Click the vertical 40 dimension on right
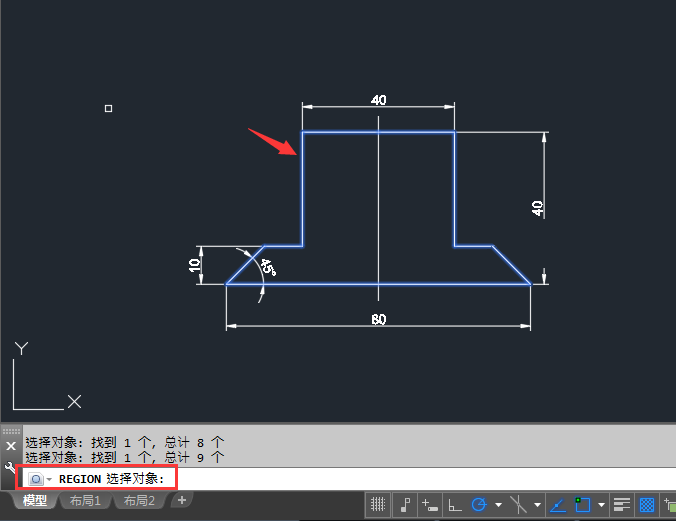This screenshot has height=521, width=676. (x=537, y=208)
